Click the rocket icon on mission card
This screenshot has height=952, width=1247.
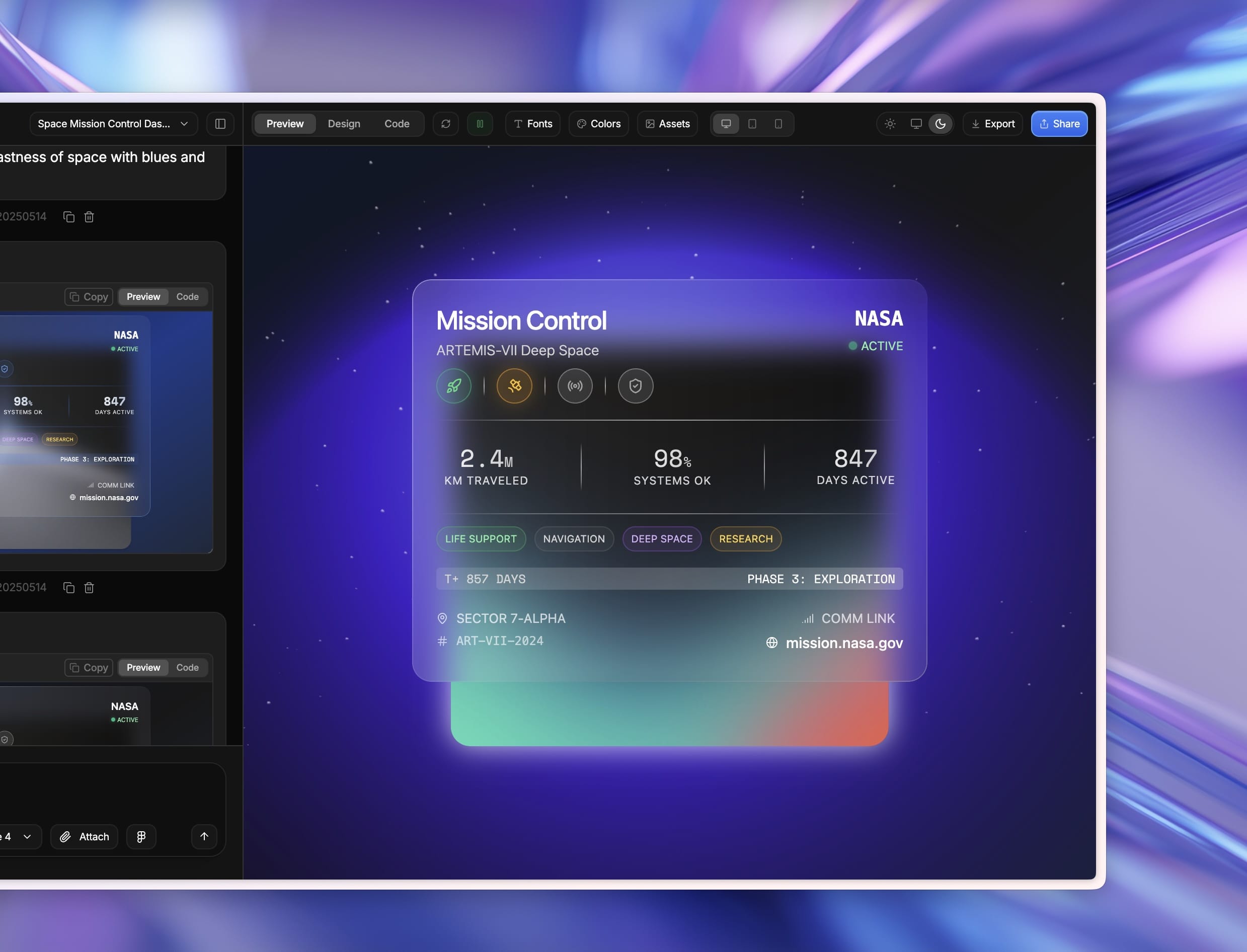tap(453, 386)
